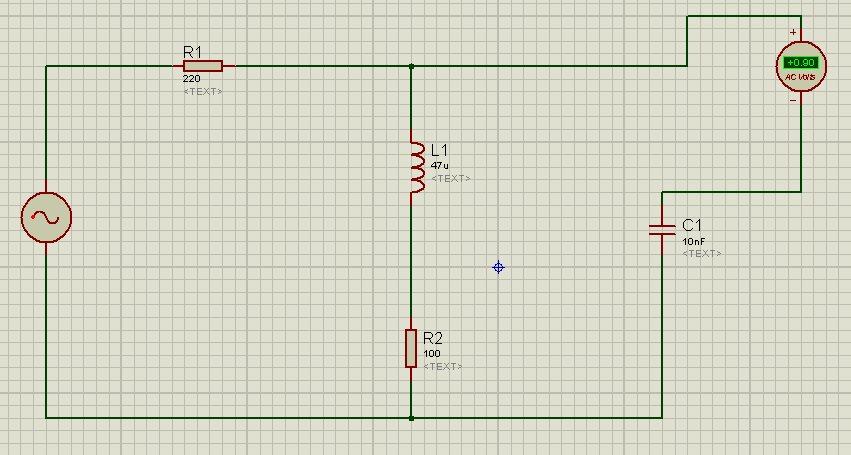The width and height of the screenshot is (851, 455).
Task: Click the 100 value of R2
Action: tap(432, 353)
